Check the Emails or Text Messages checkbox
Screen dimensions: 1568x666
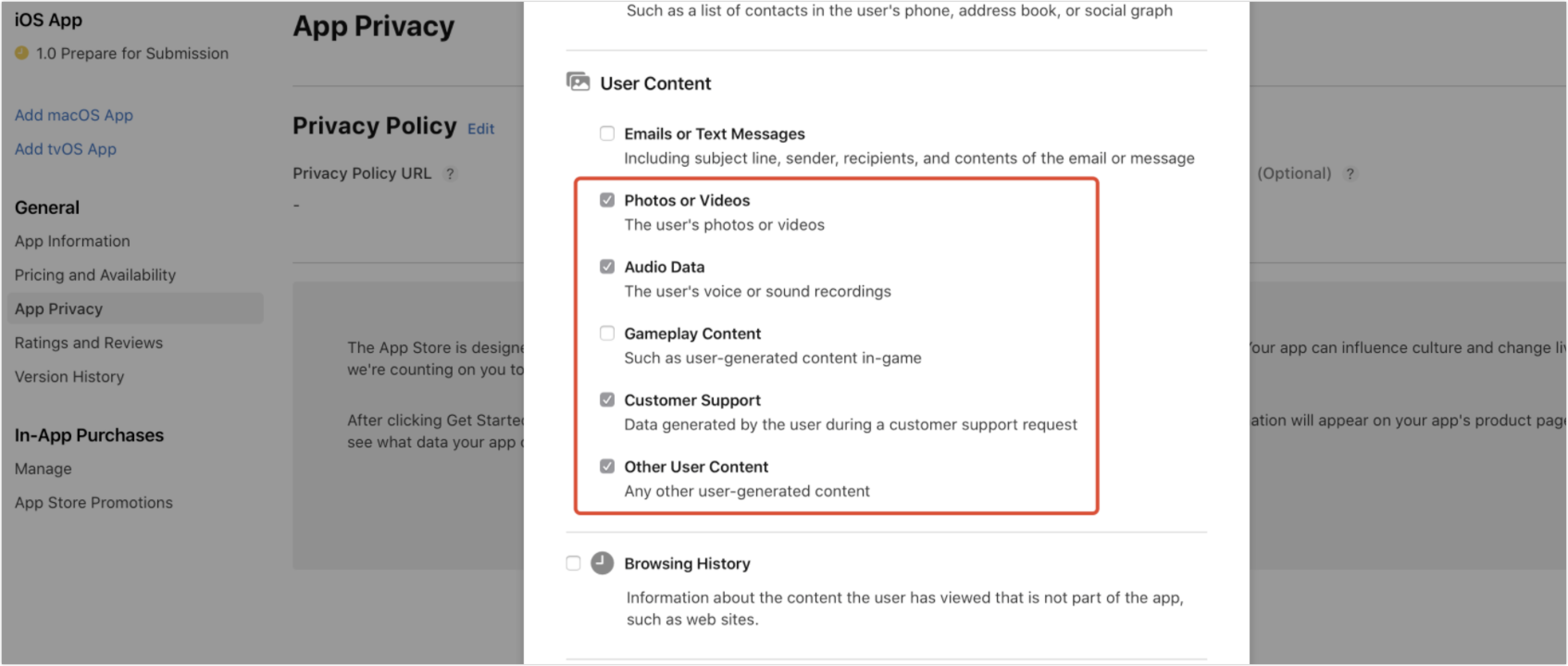point(607,133)
